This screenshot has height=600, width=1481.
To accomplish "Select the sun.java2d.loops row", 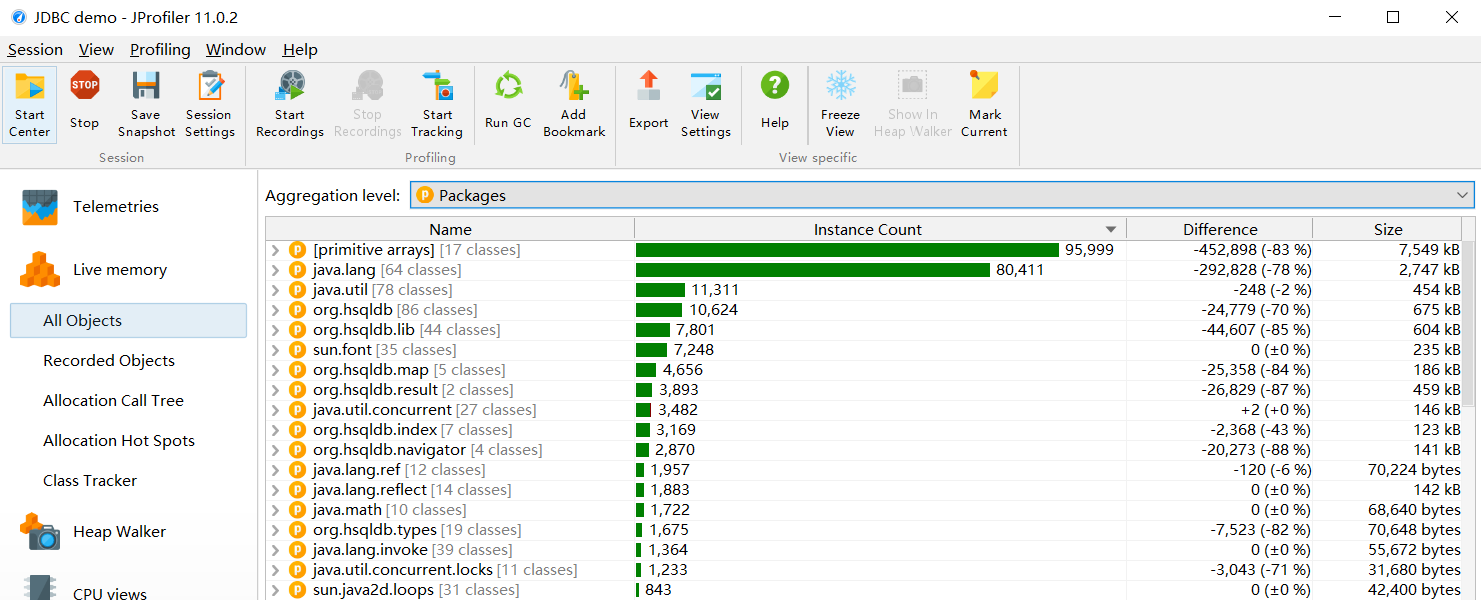I will coord(864,590).
